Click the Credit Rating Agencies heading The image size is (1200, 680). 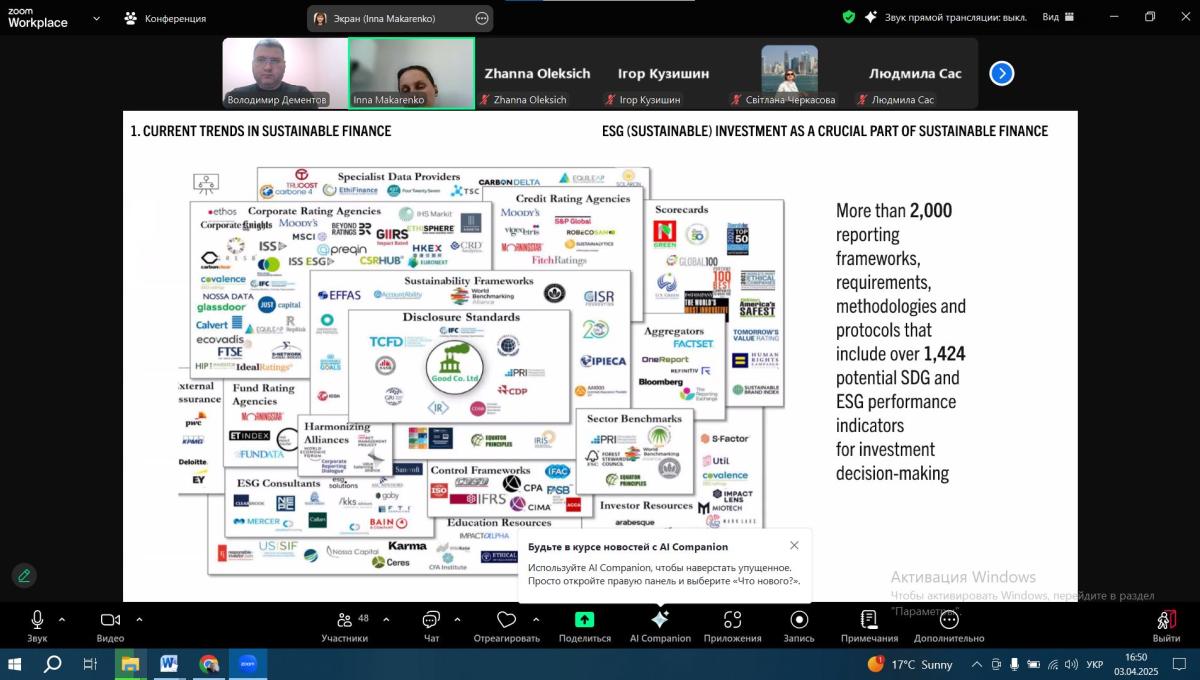[x=573, y=198]
